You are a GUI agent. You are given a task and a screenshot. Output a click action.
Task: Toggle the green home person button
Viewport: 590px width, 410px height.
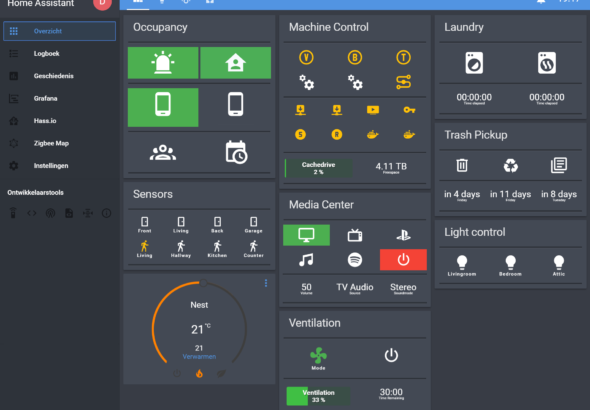(x=236, y=63)
